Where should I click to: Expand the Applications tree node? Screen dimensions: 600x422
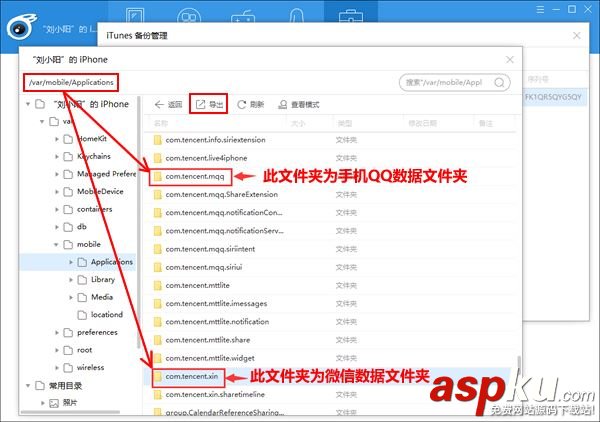point(71,262)
